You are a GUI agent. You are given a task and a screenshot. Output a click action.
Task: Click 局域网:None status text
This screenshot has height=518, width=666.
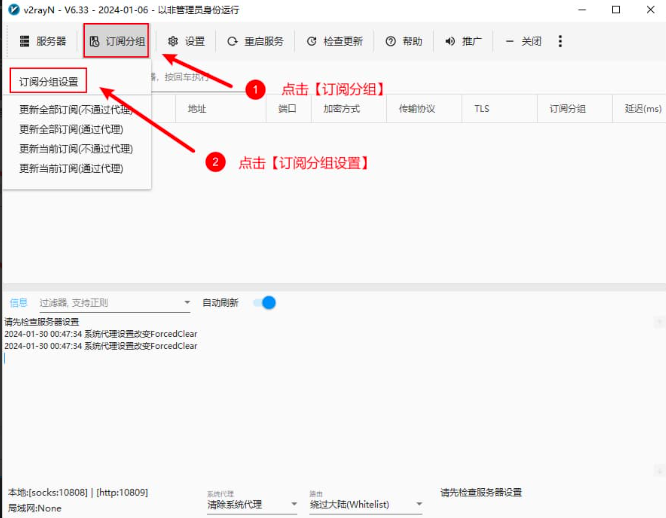(35, 508)
